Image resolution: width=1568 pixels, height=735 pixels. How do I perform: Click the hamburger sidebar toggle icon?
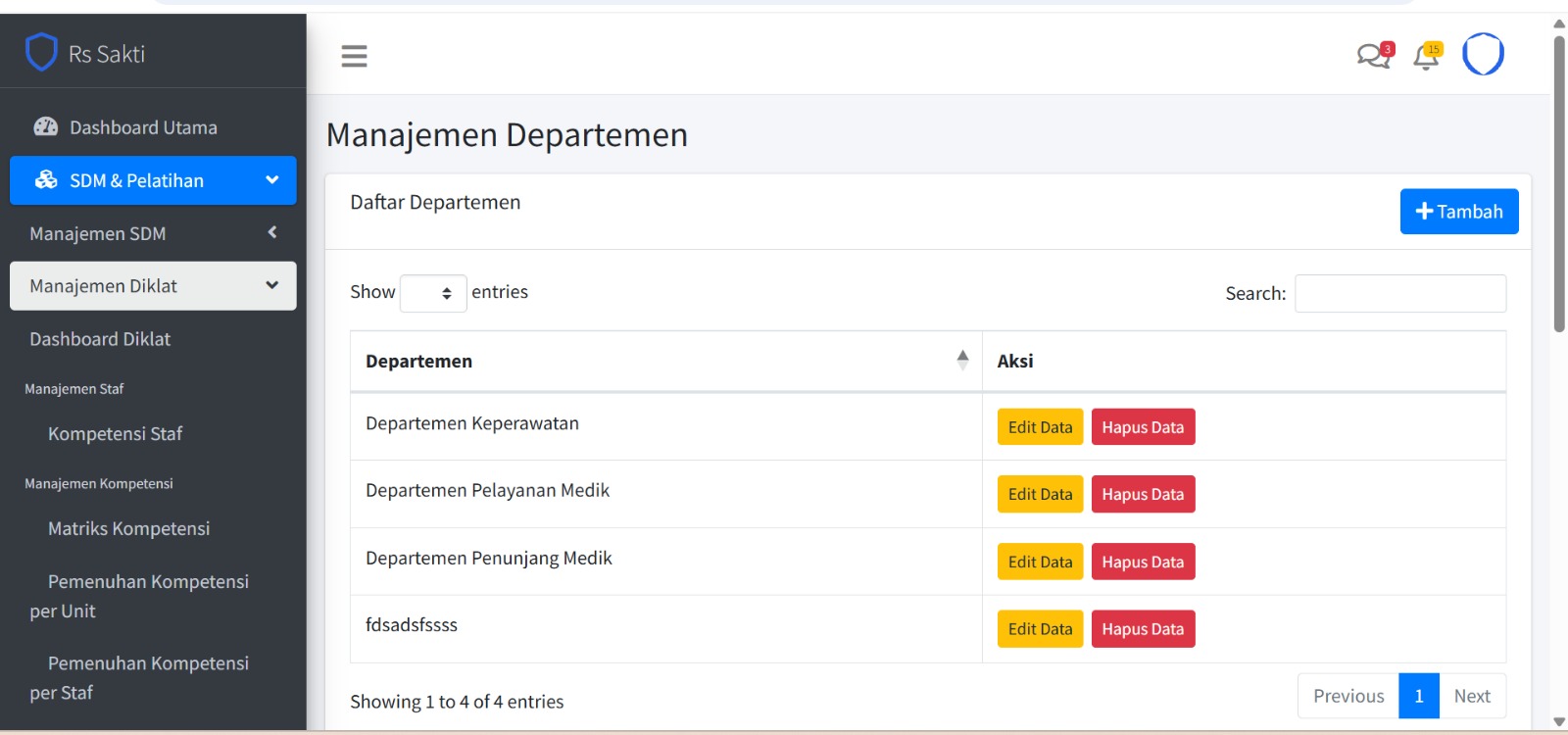pos(354,56)
